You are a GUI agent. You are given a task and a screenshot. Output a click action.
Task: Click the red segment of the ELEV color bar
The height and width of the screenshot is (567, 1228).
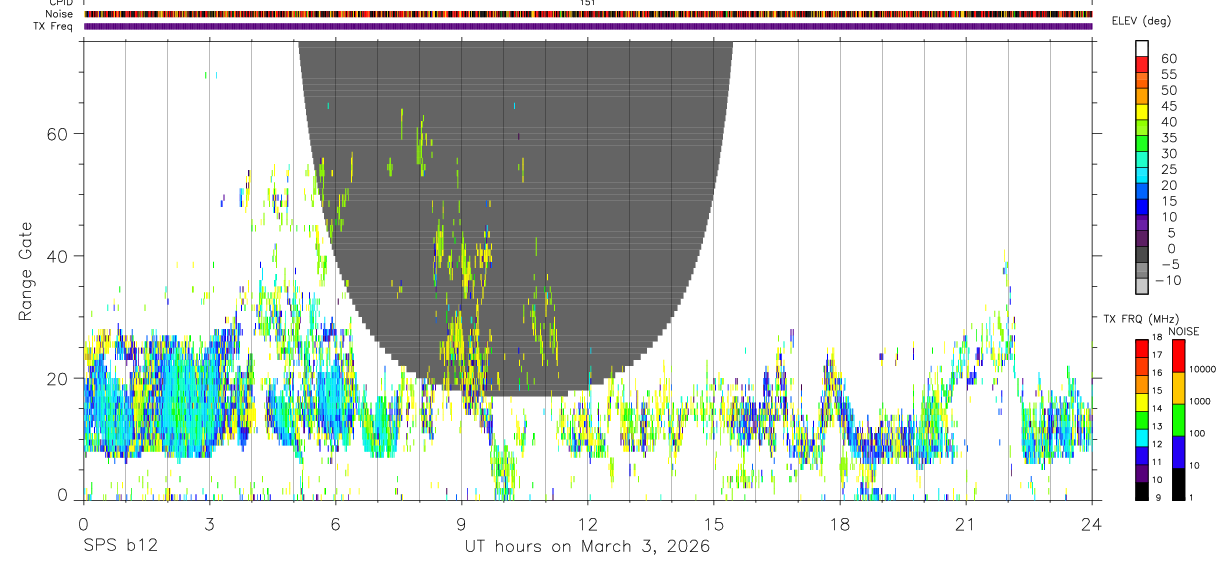1142,64
